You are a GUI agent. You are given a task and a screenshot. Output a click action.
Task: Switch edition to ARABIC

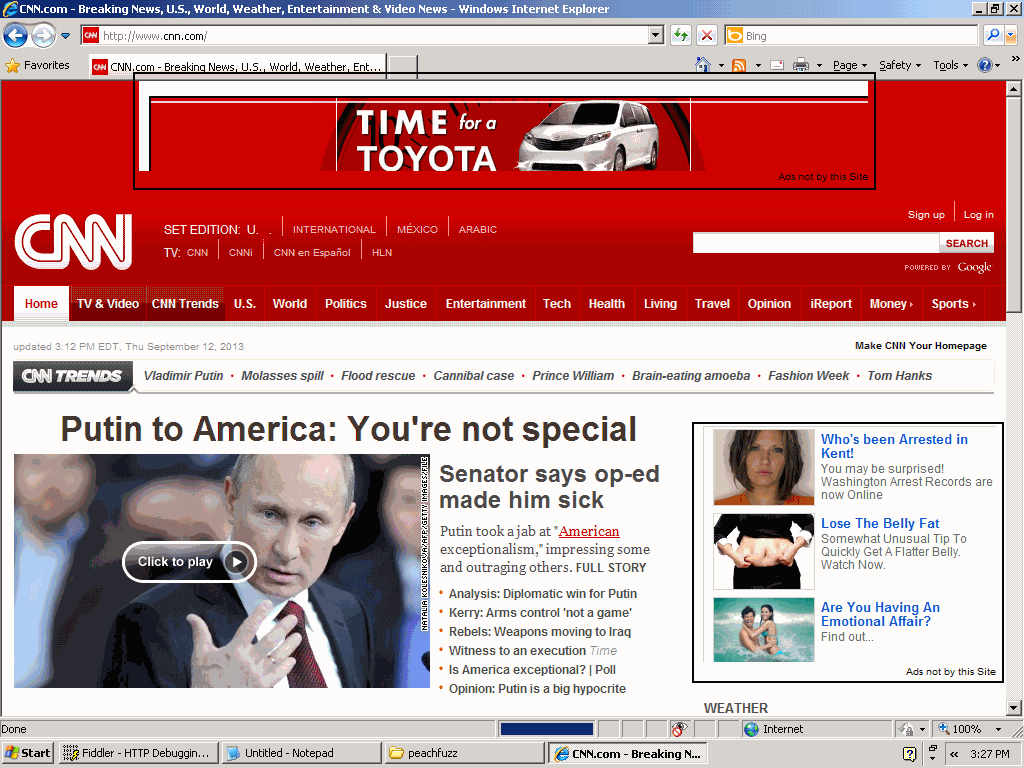(477, 229)
